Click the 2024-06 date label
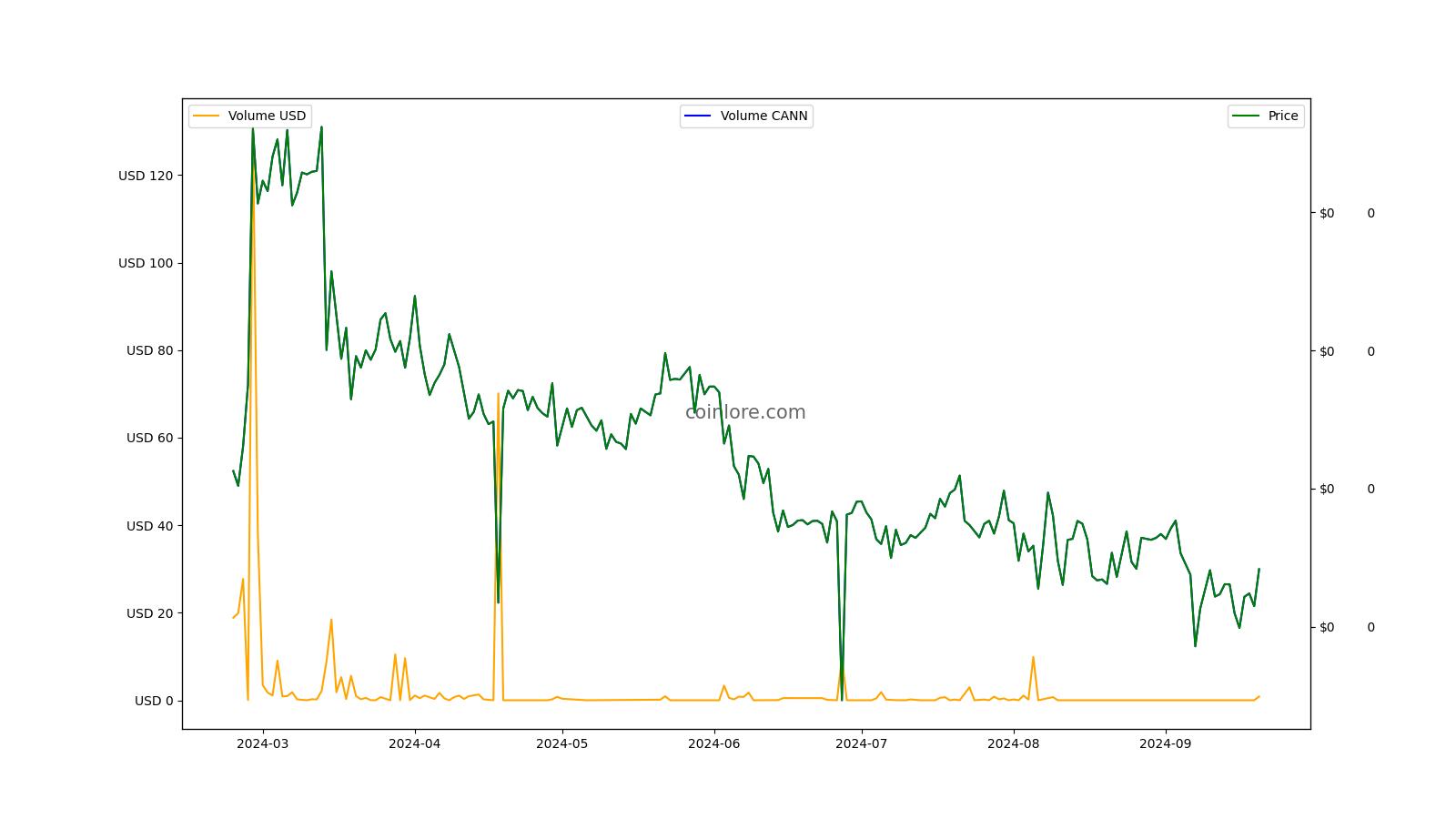 [714, 743]
